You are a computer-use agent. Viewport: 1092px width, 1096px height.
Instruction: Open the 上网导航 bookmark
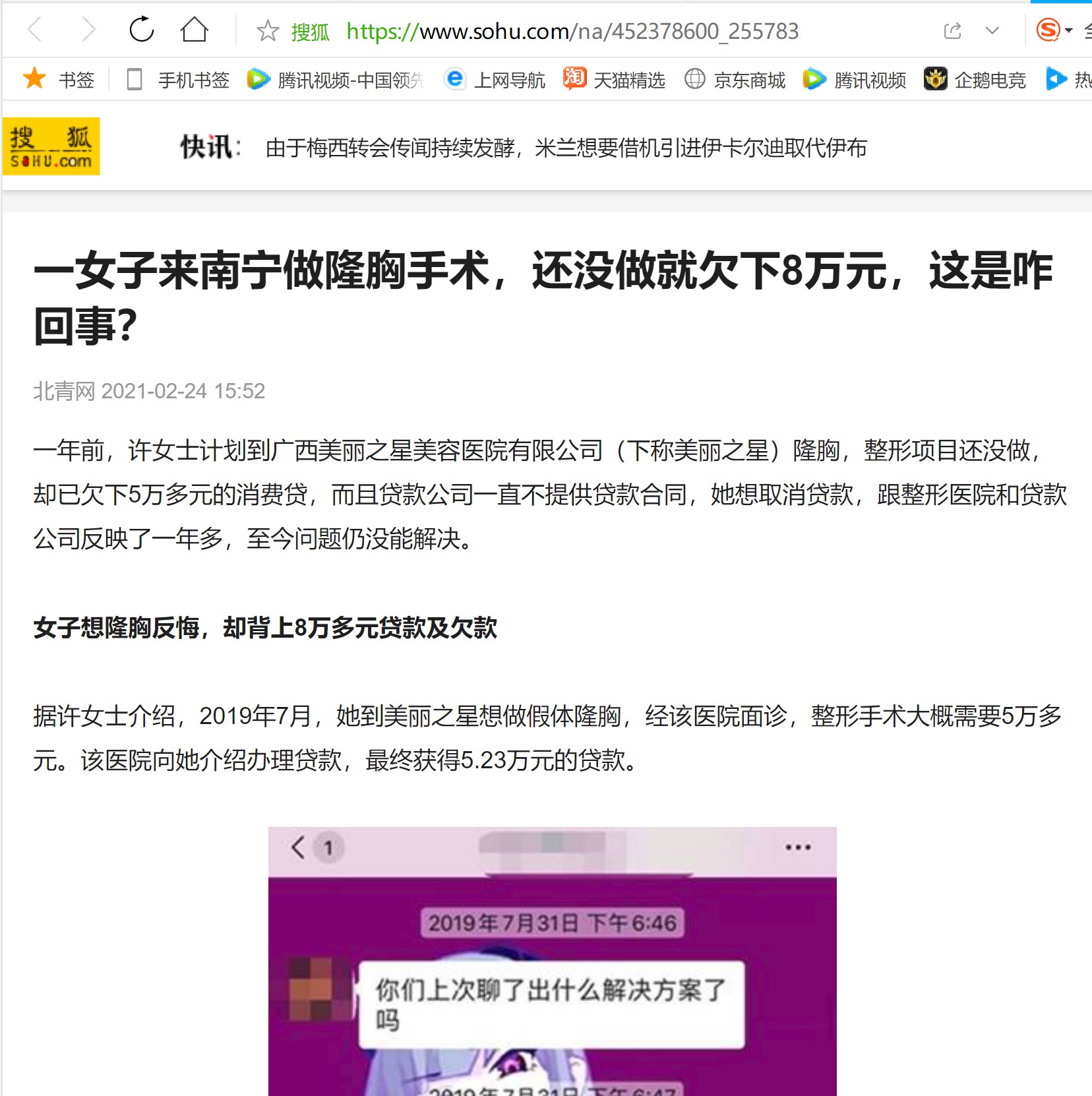click(x=495, y=80)
